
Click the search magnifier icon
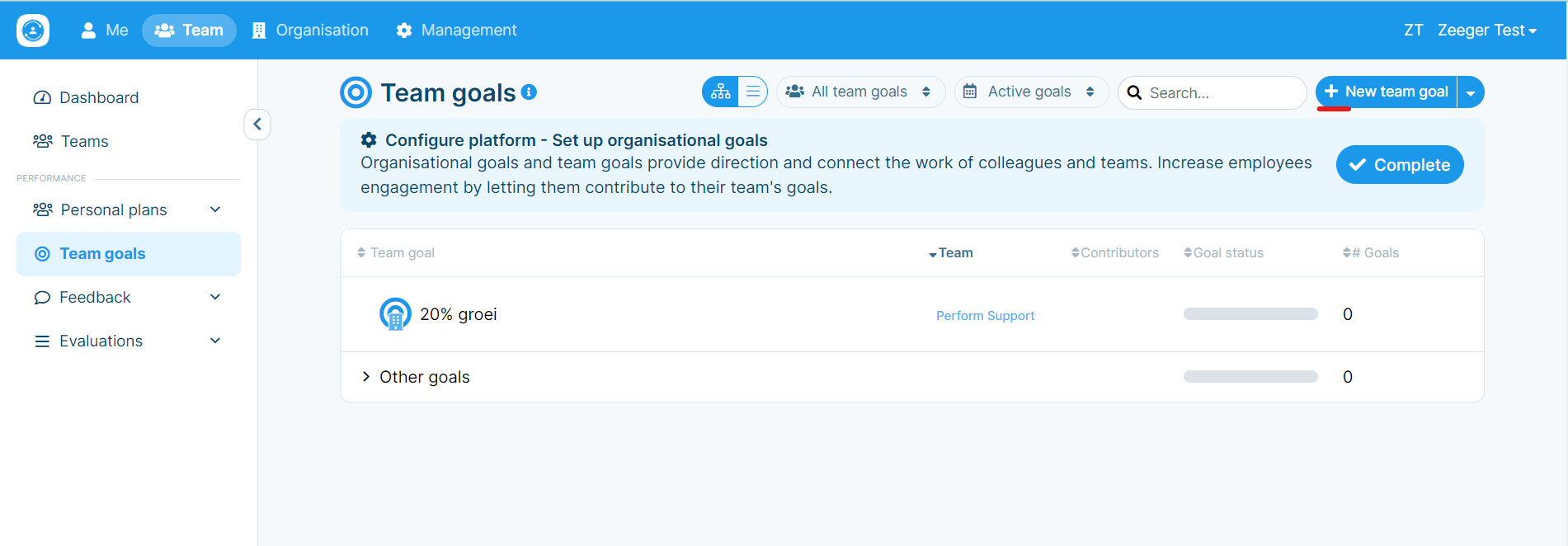(x=1135, y=92)
